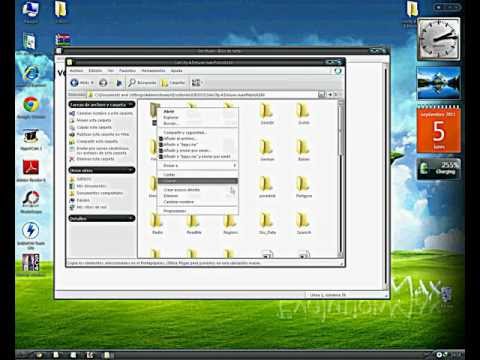Choose Crear acceso directo in context menu
This screenshot has width=480, height=360.
click(x=197, y=190)
